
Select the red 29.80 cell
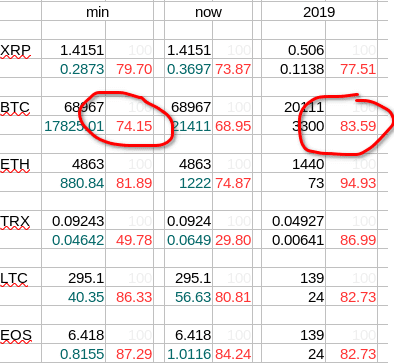(x=232, y=240)
